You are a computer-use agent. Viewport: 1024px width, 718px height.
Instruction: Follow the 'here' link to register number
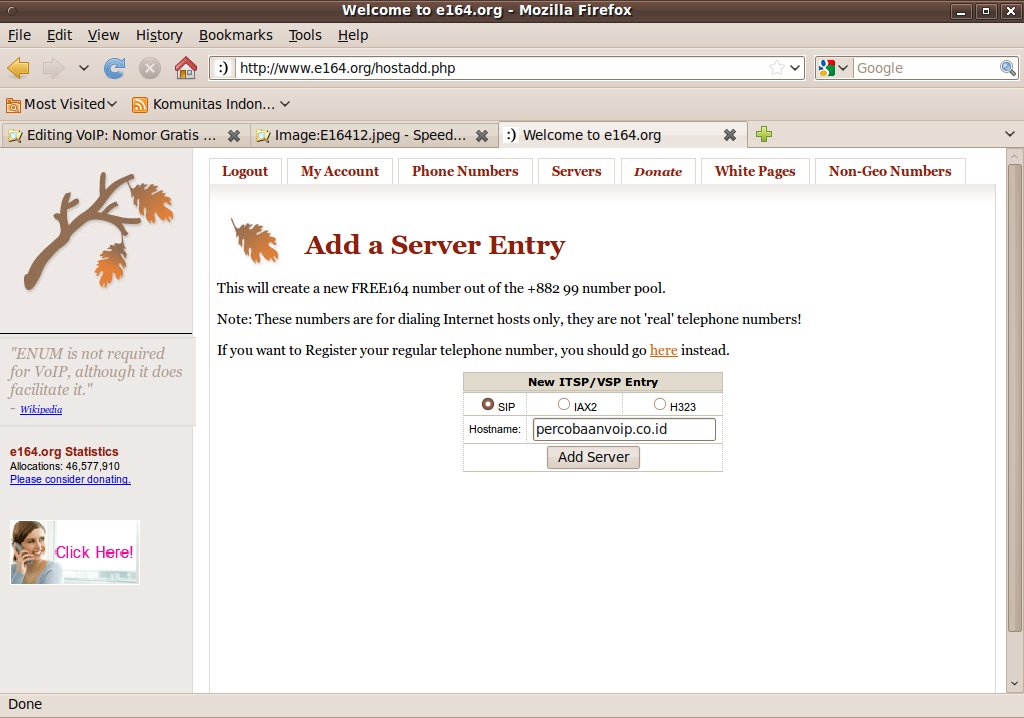tap(664, 350)
